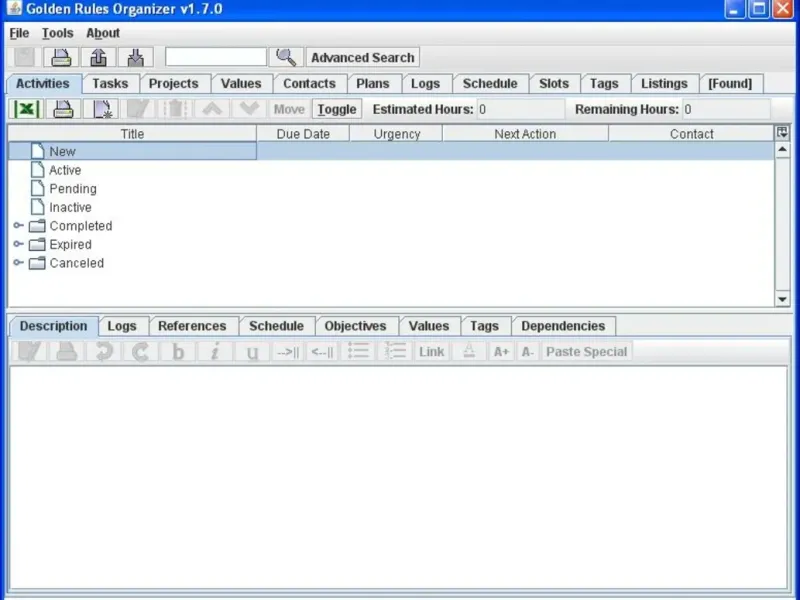Image resolution: width=800 pixels, height=600 pixels.
Task: Click the Estimated Hours field
Action: [x=521, y=109]
